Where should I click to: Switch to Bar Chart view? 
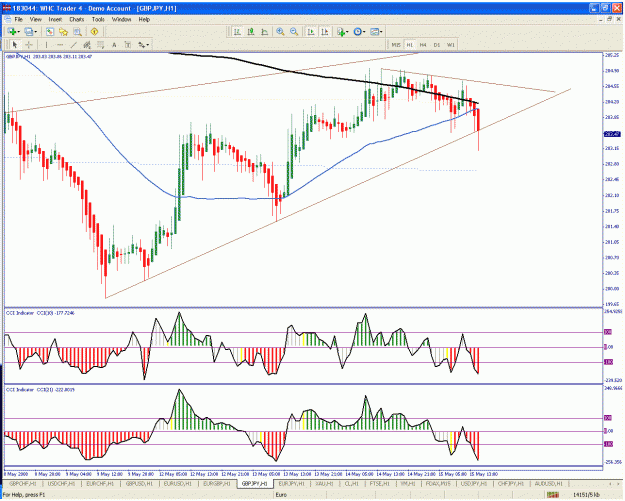237,31
